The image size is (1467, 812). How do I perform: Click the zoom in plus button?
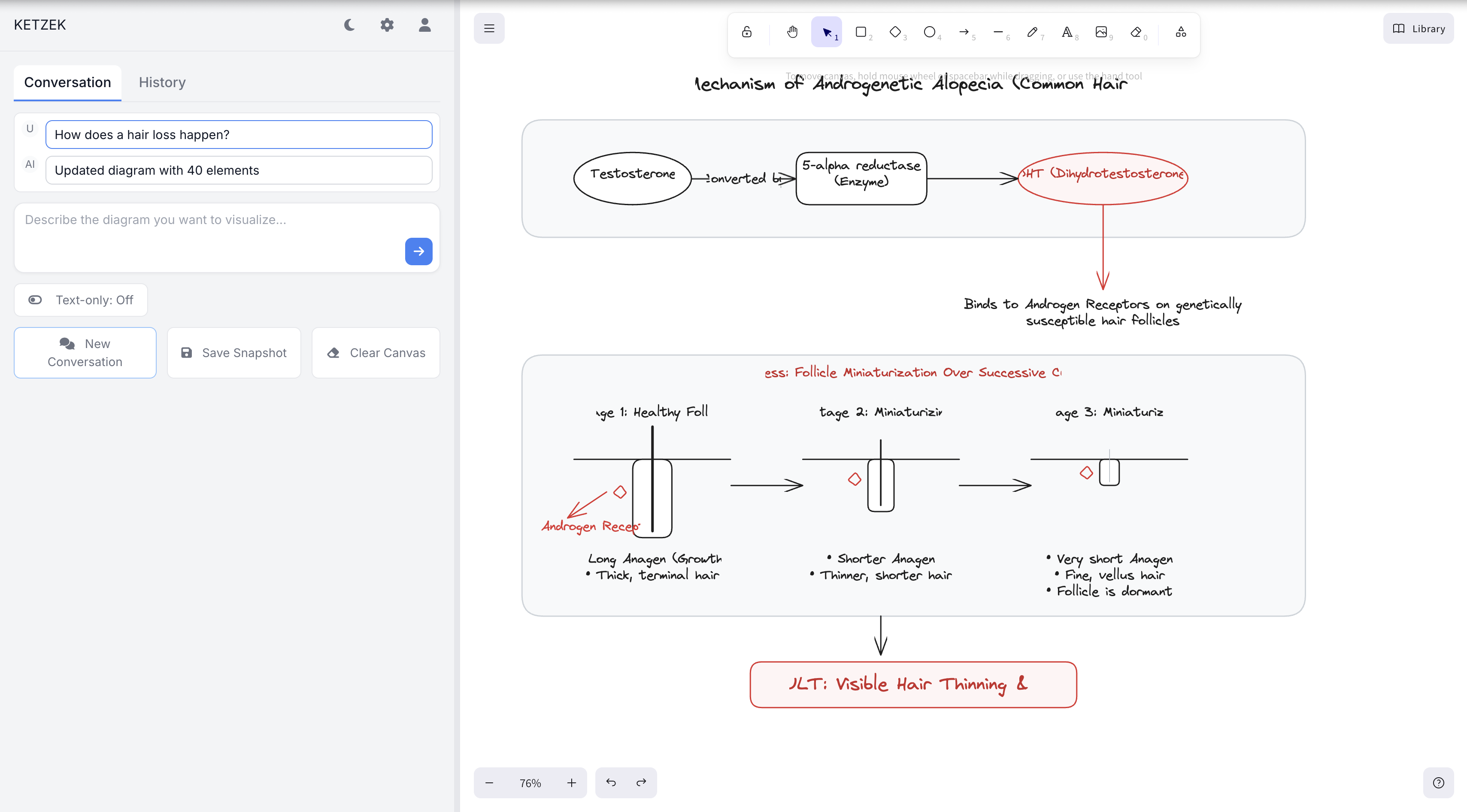[571, 783]
